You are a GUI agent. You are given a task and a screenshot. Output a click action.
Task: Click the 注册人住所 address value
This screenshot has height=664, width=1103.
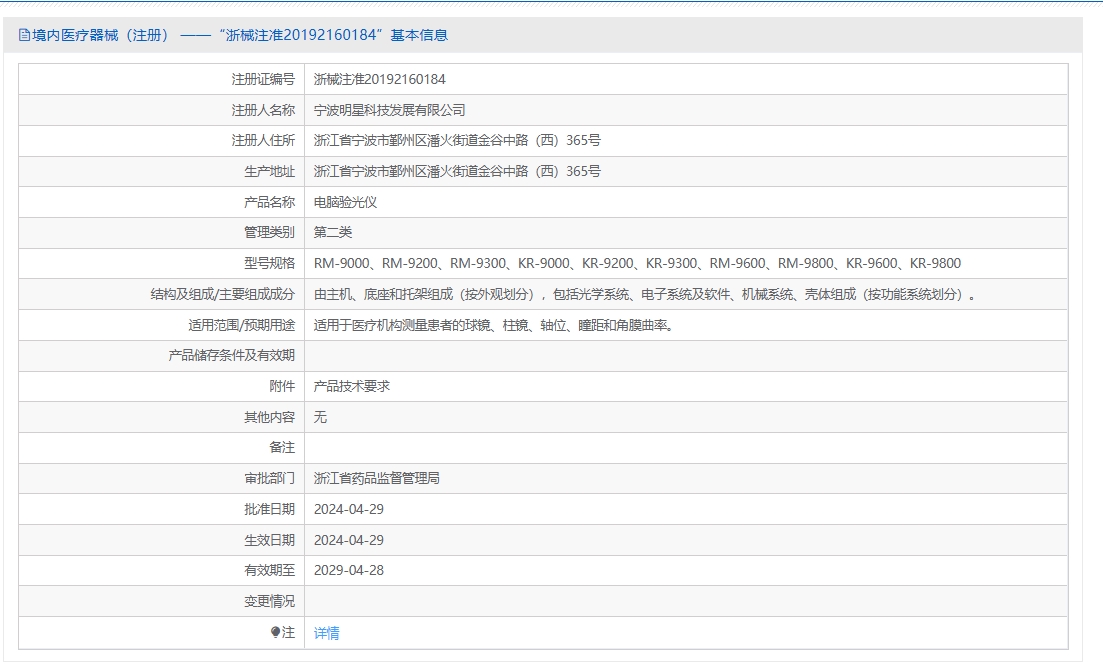(457, 141)
